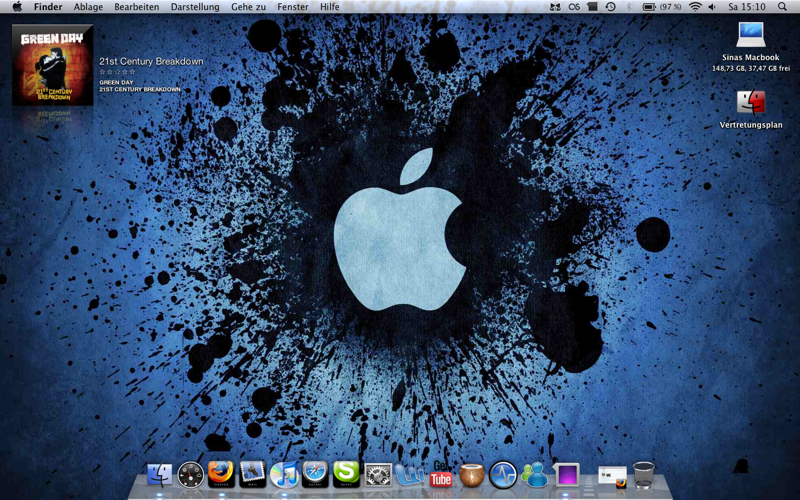Open the Apple menu
Image resolution: width=800 pixels, height=500 pixels.
17,7
